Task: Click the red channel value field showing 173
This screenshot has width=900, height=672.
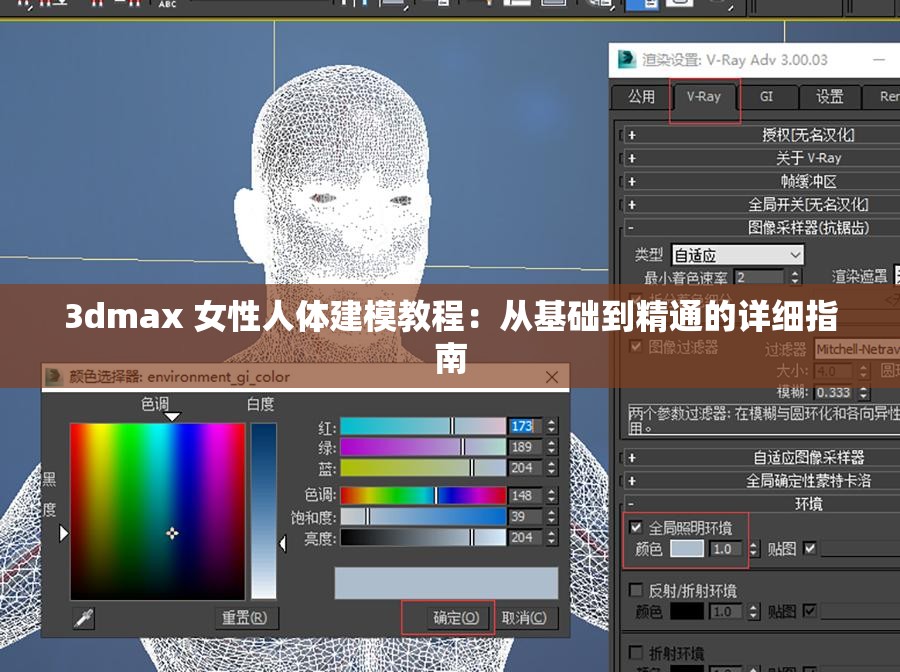Action: 523,425
